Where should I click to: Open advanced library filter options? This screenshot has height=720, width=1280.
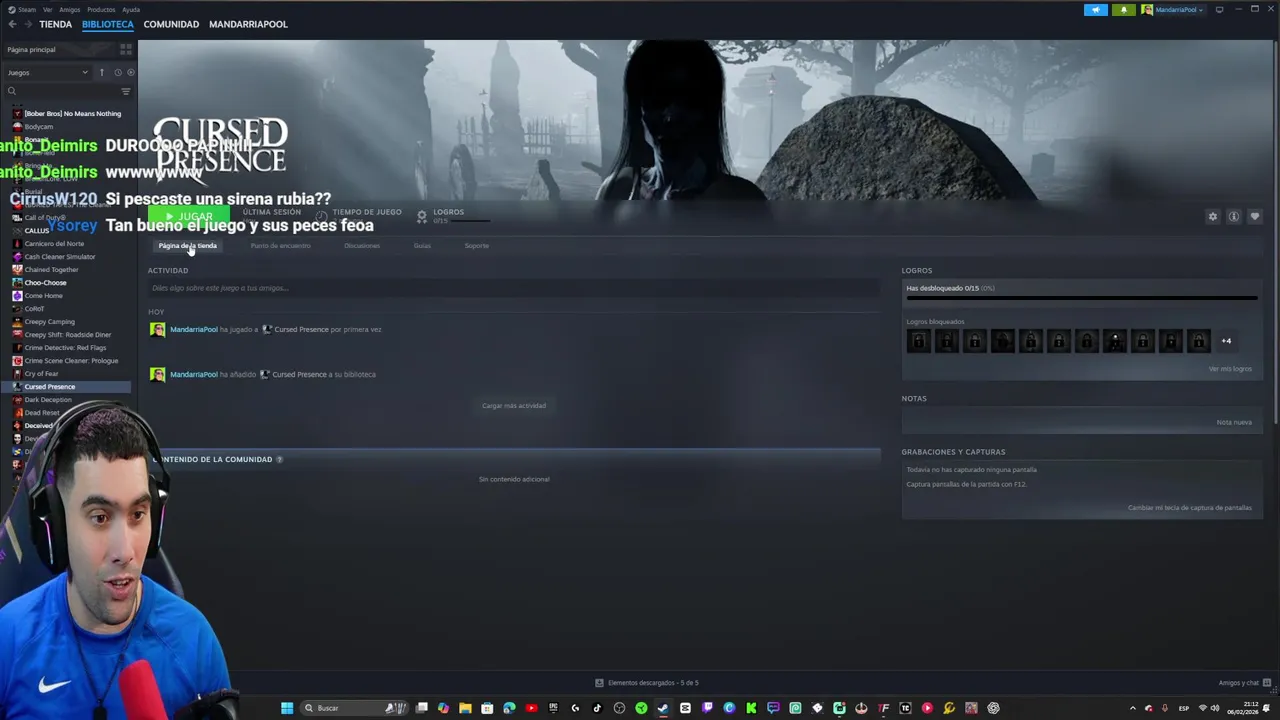126,91
